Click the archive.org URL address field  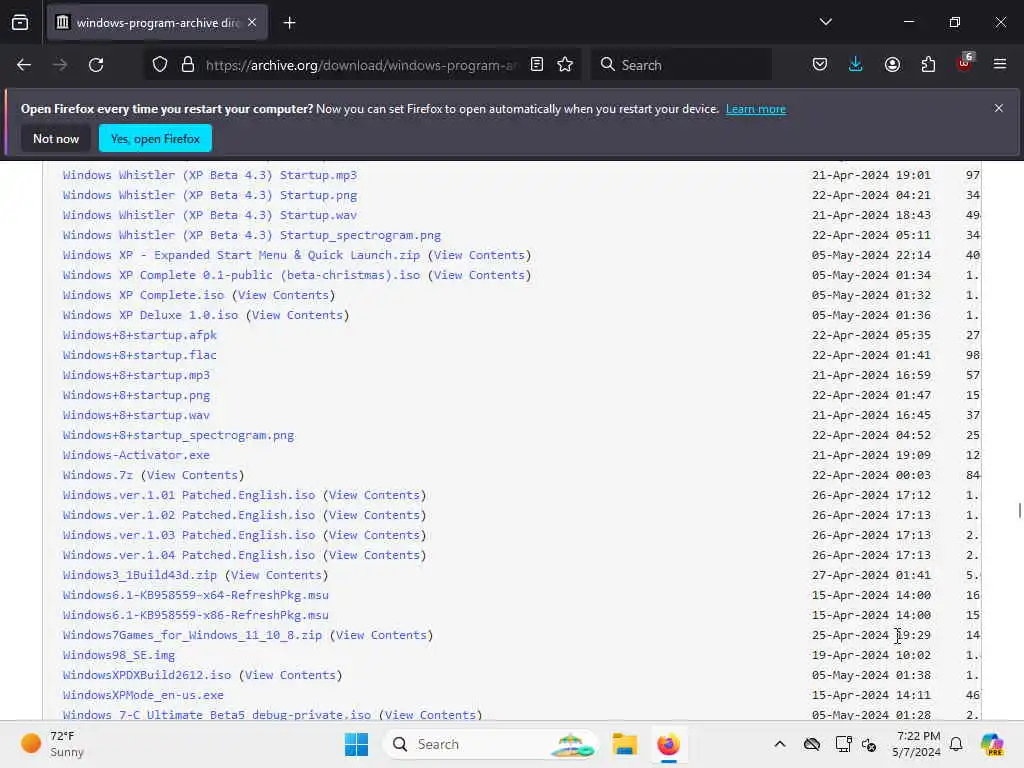[x=360, y=65]
